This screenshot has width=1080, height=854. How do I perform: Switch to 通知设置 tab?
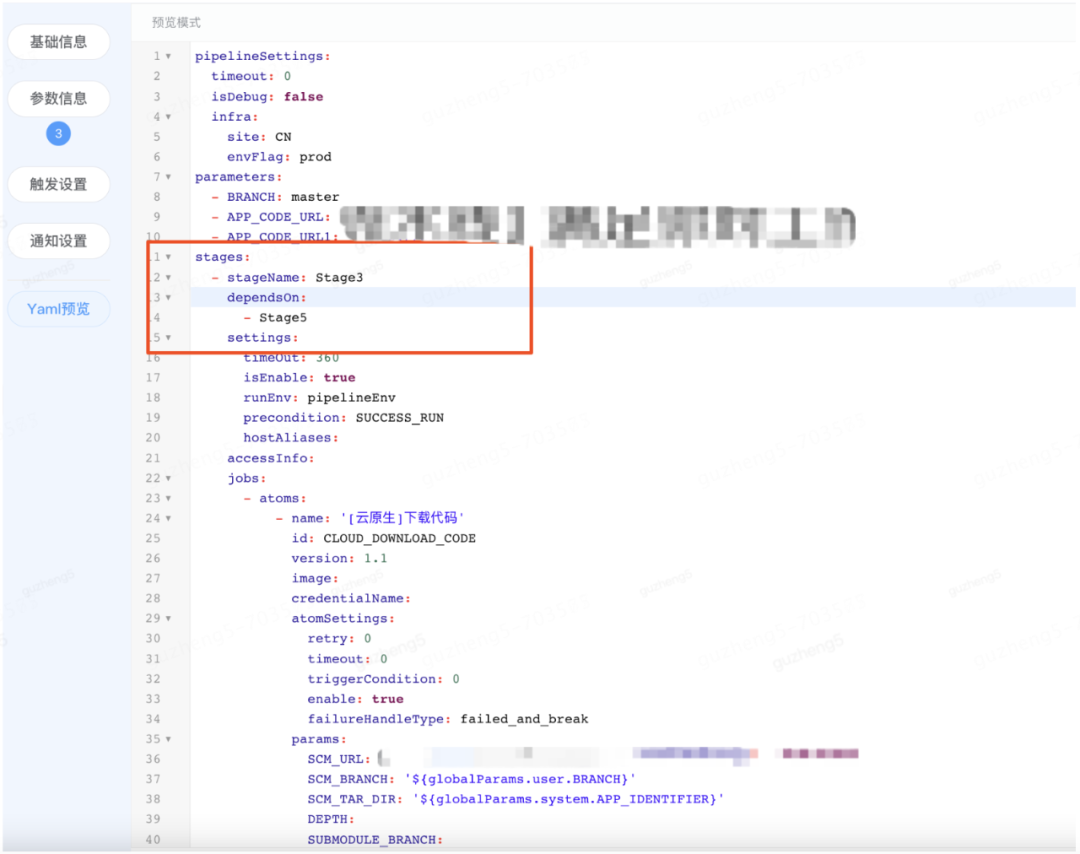pos(59,240)
